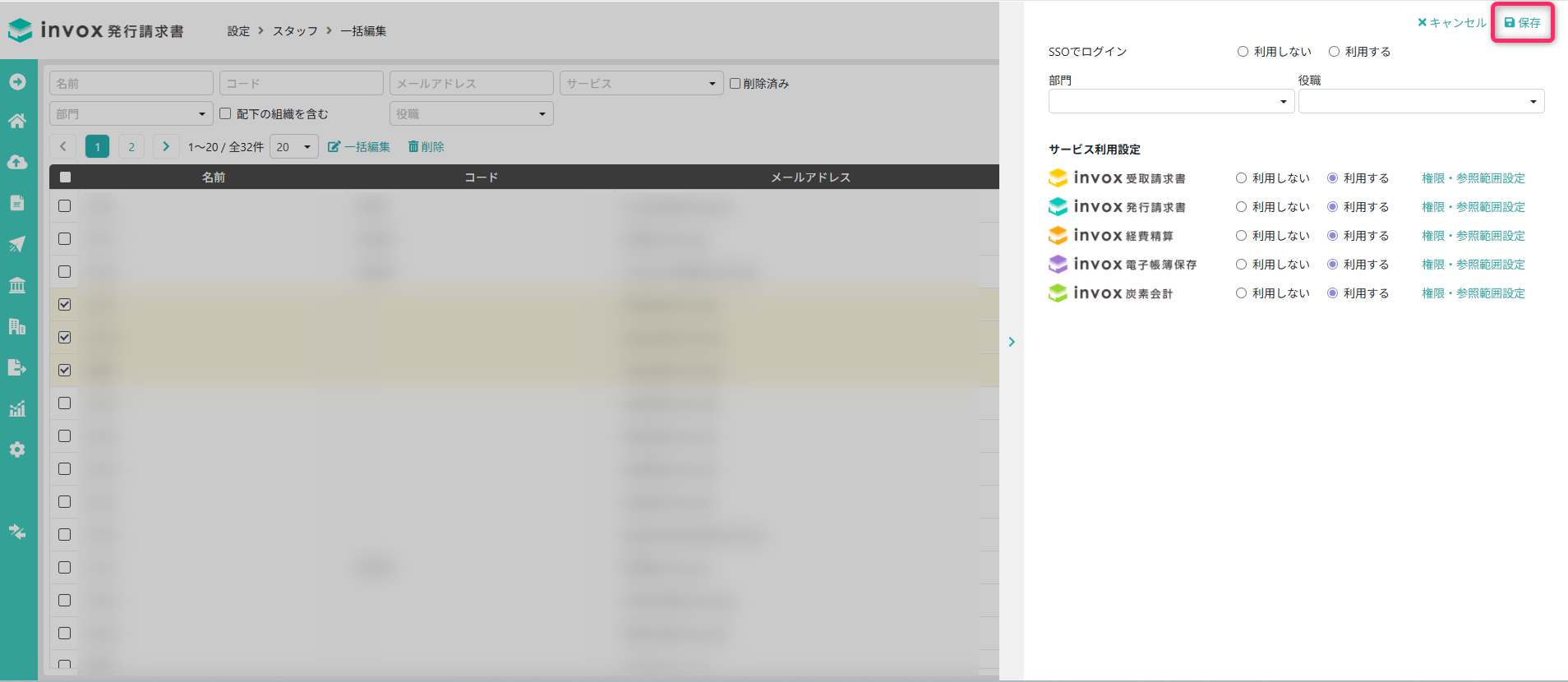Set 炭素会計 to 利用しない

[1241, 293]
